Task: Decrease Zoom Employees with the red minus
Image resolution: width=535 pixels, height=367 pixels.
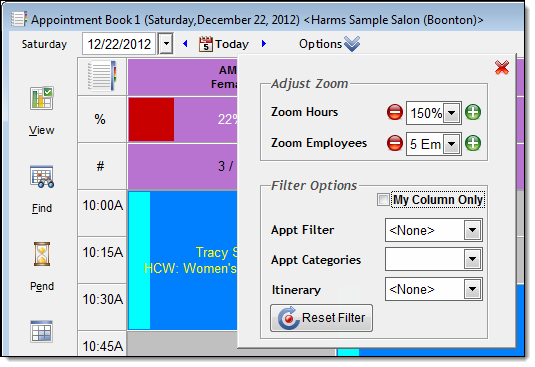Action: [395, 143]
